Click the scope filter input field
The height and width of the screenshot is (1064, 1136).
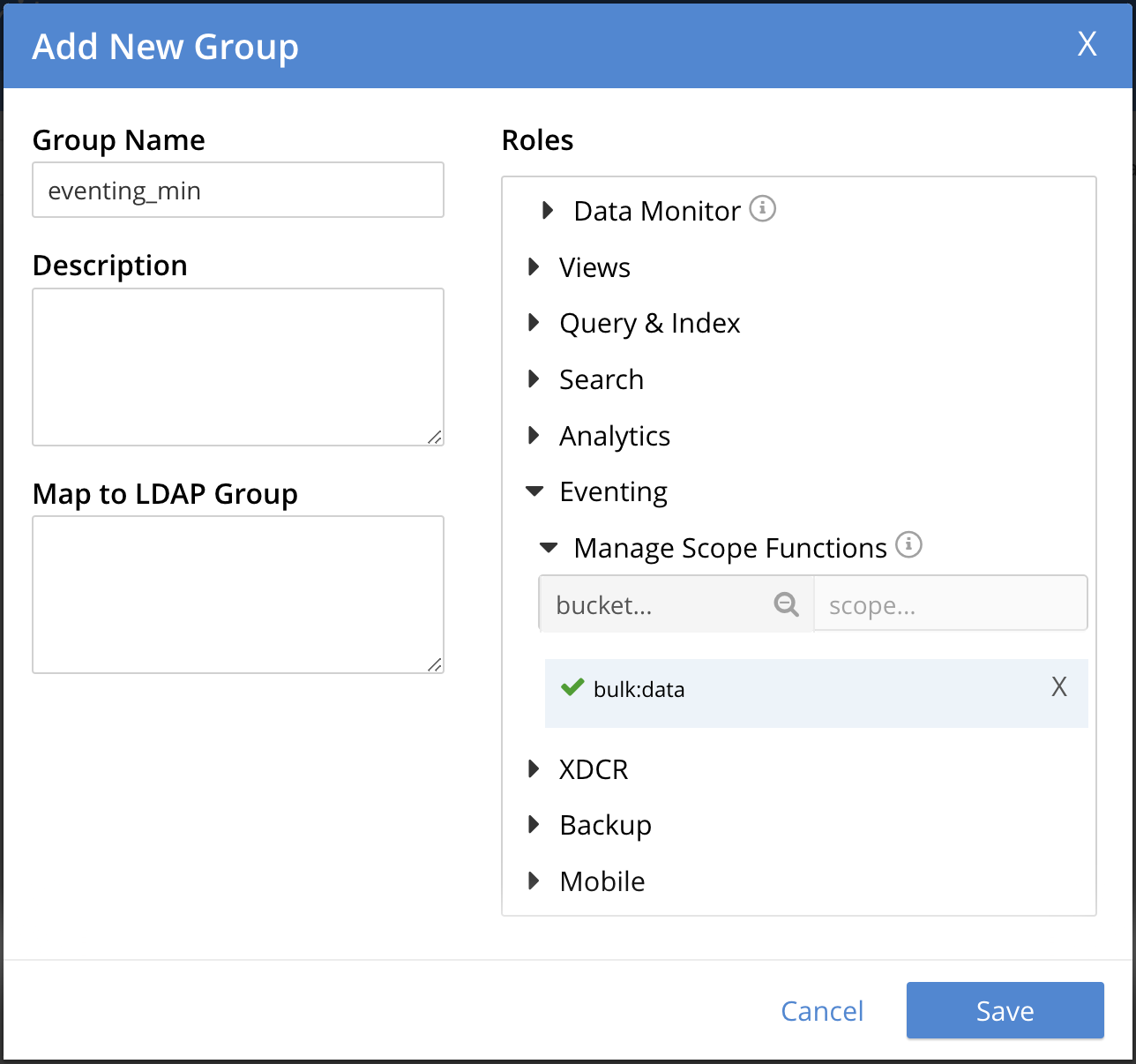tap(950, 605)
